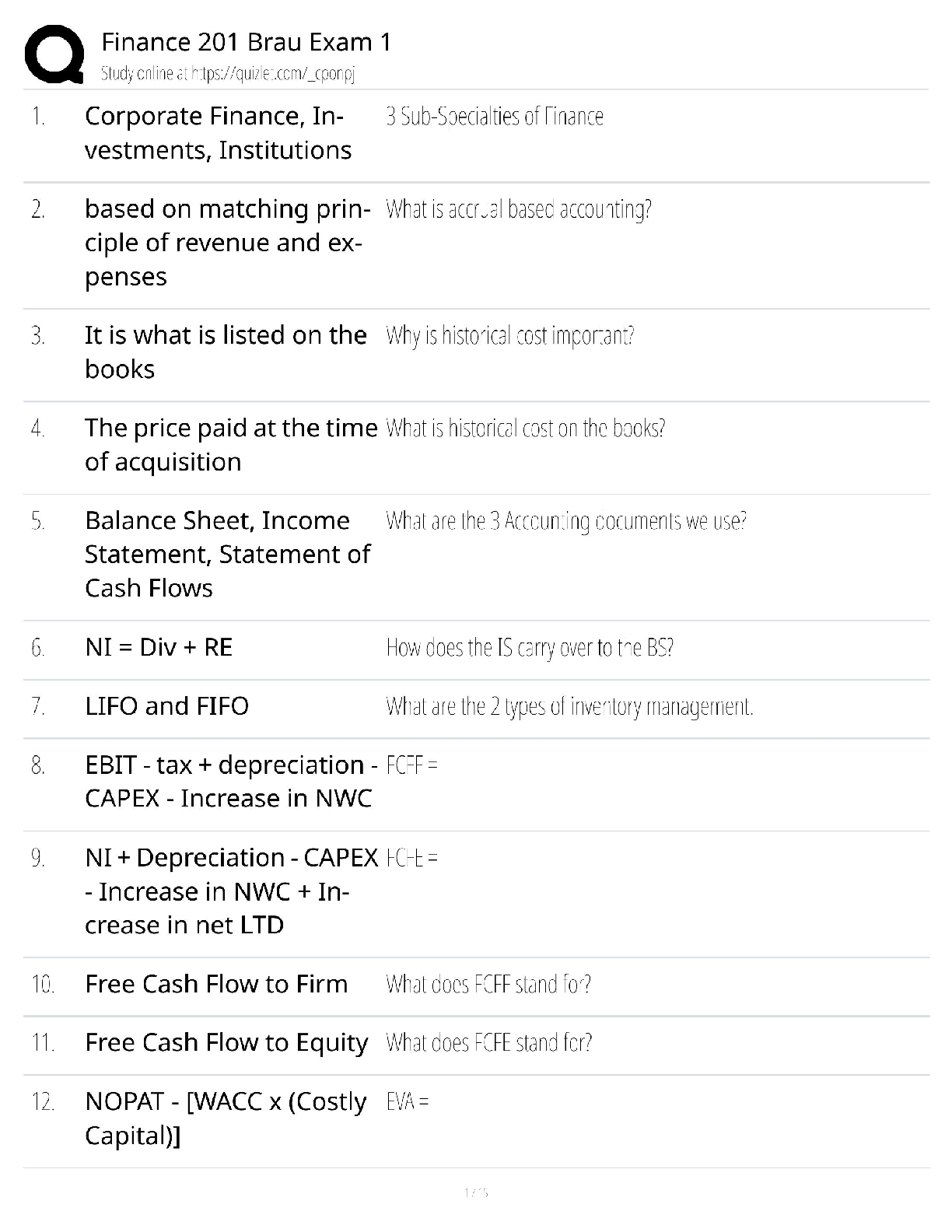This screenshot has width=952, height=1232.
Task: Select the LIFO and FIFO term
Action: point(166,706)
